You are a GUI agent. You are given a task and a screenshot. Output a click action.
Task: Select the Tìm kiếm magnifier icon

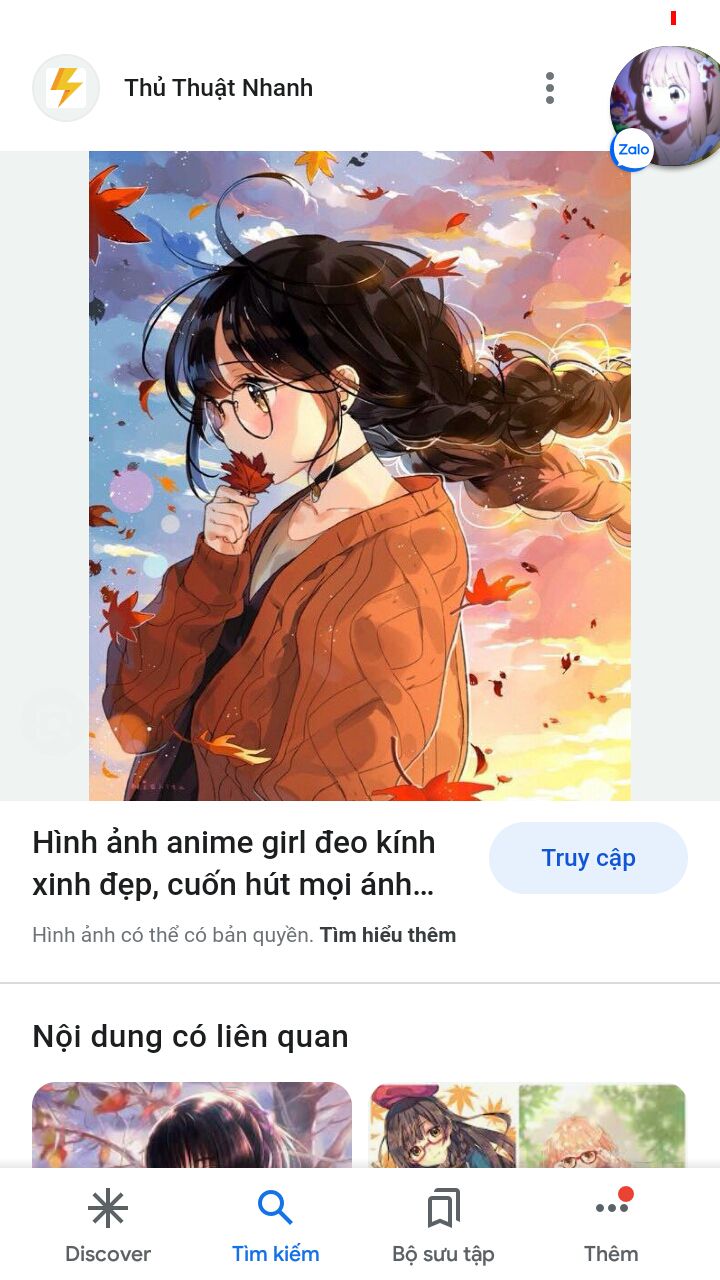pos(275,1208)
